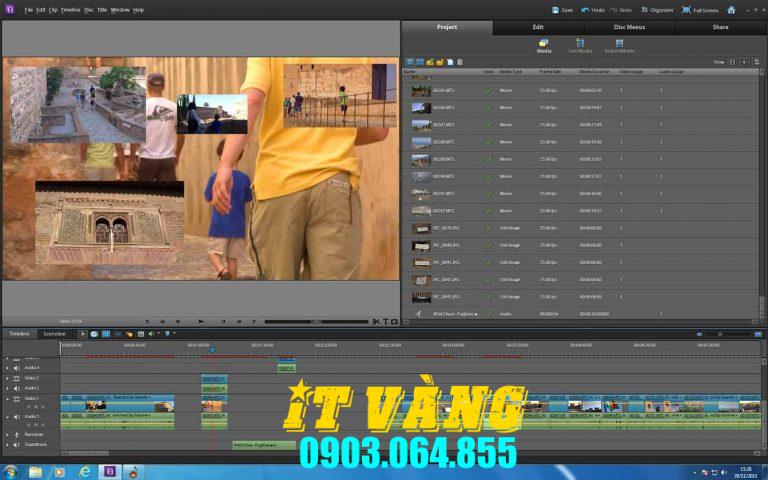Expand the Audio 3 track

[x=7, y=368]
